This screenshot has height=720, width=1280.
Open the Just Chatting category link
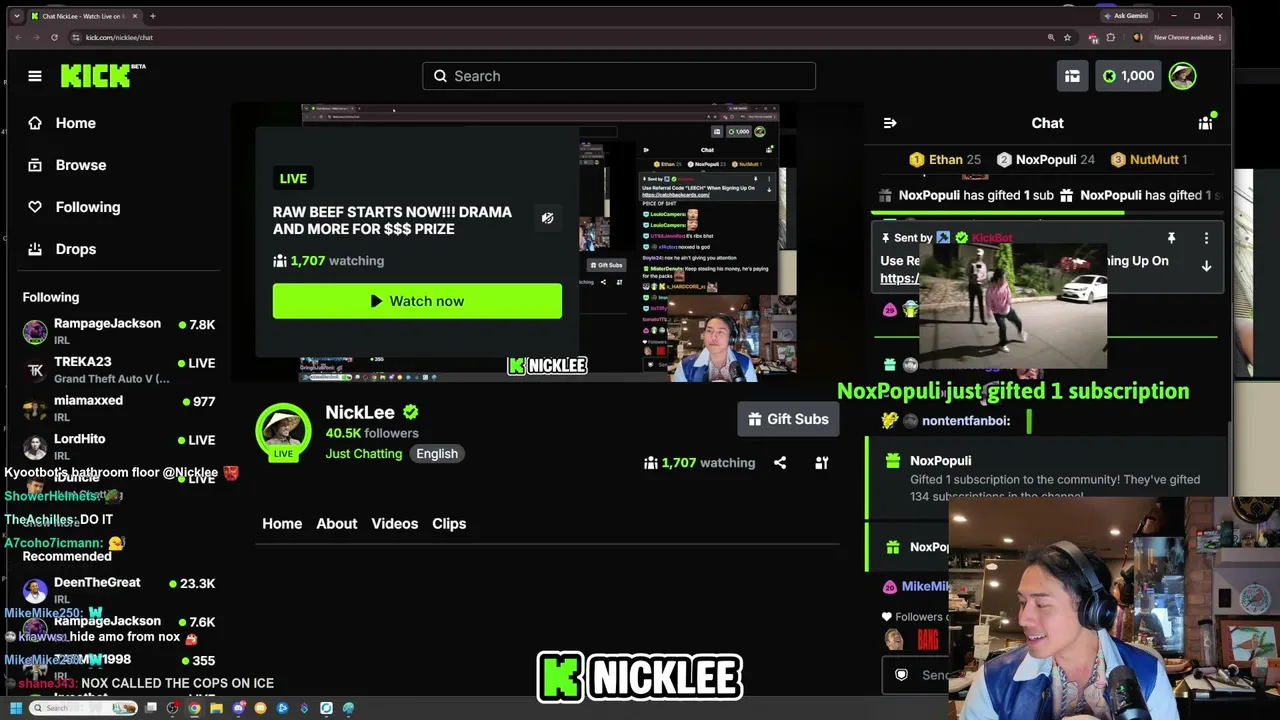tap(364, 454)
